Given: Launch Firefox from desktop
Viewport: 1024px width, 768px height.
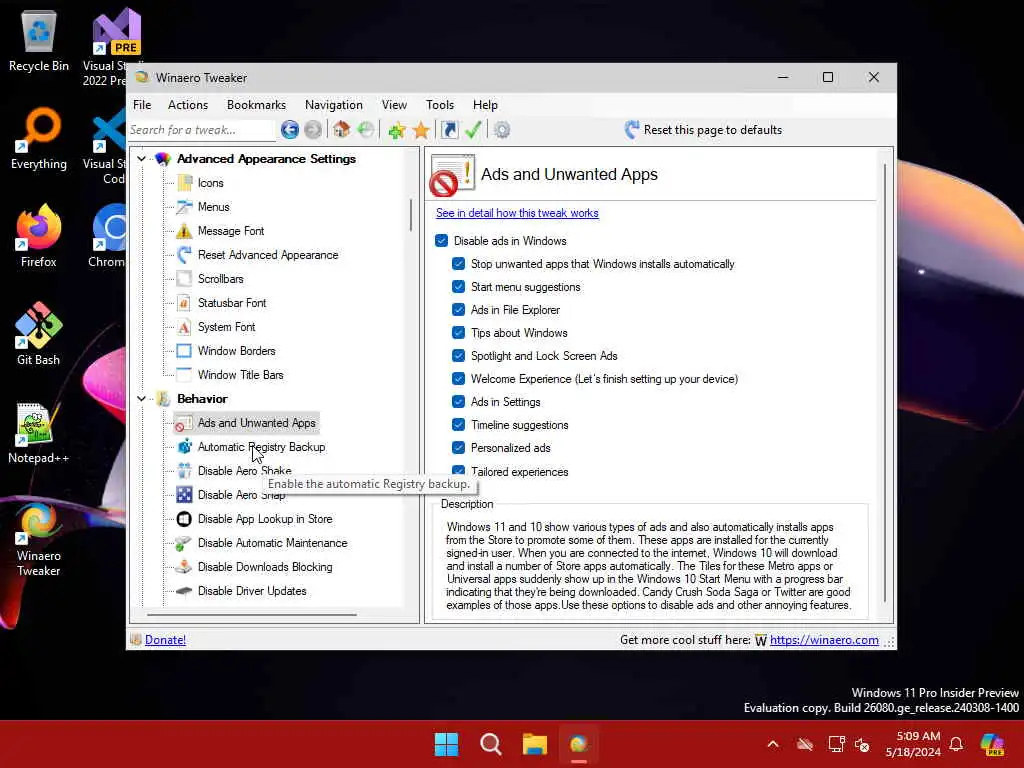Looking at the screenshot, I should [x=39, y=236].
